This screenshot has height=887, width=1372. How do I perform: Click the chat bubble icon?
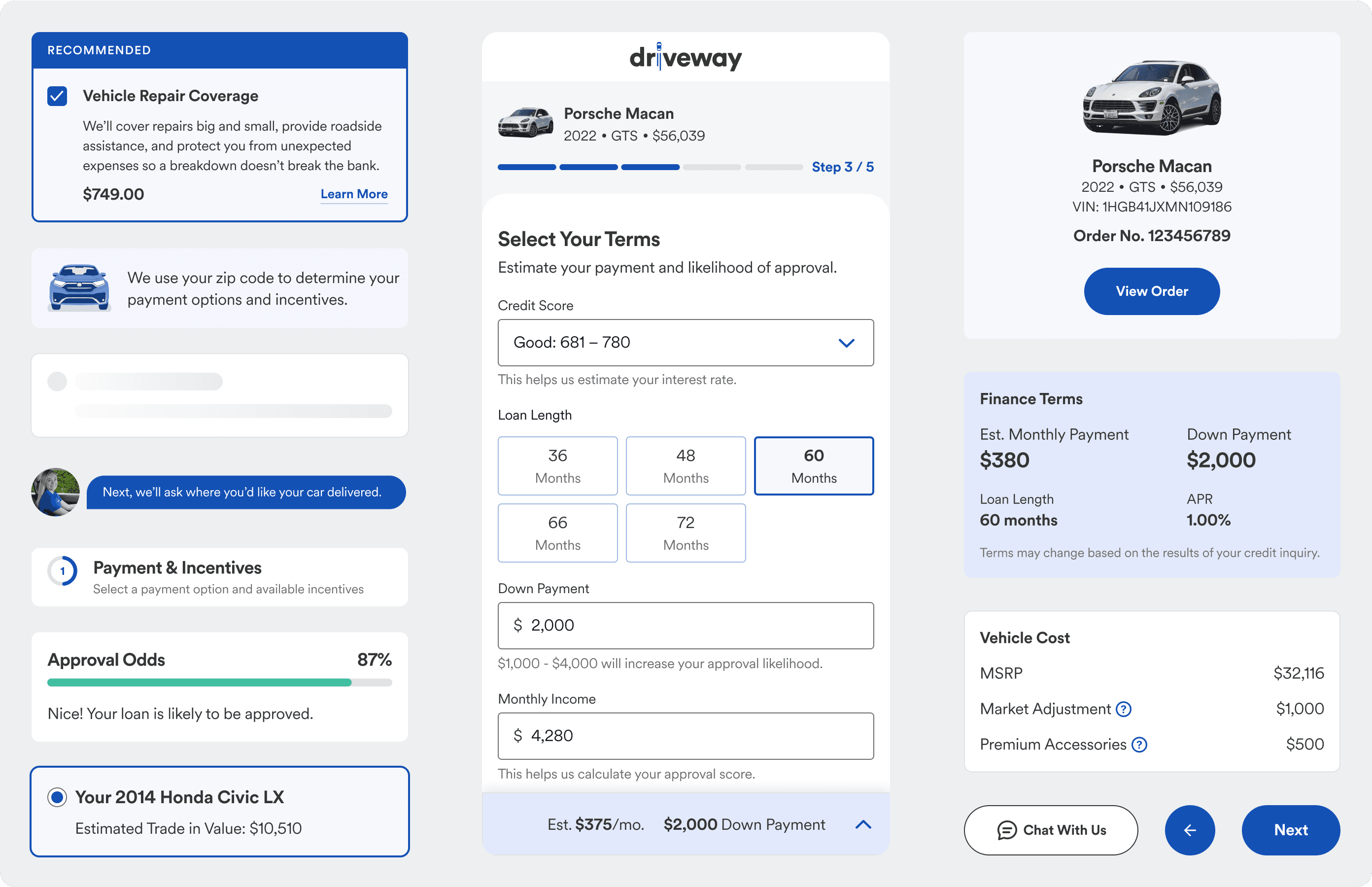(1006, 830)
